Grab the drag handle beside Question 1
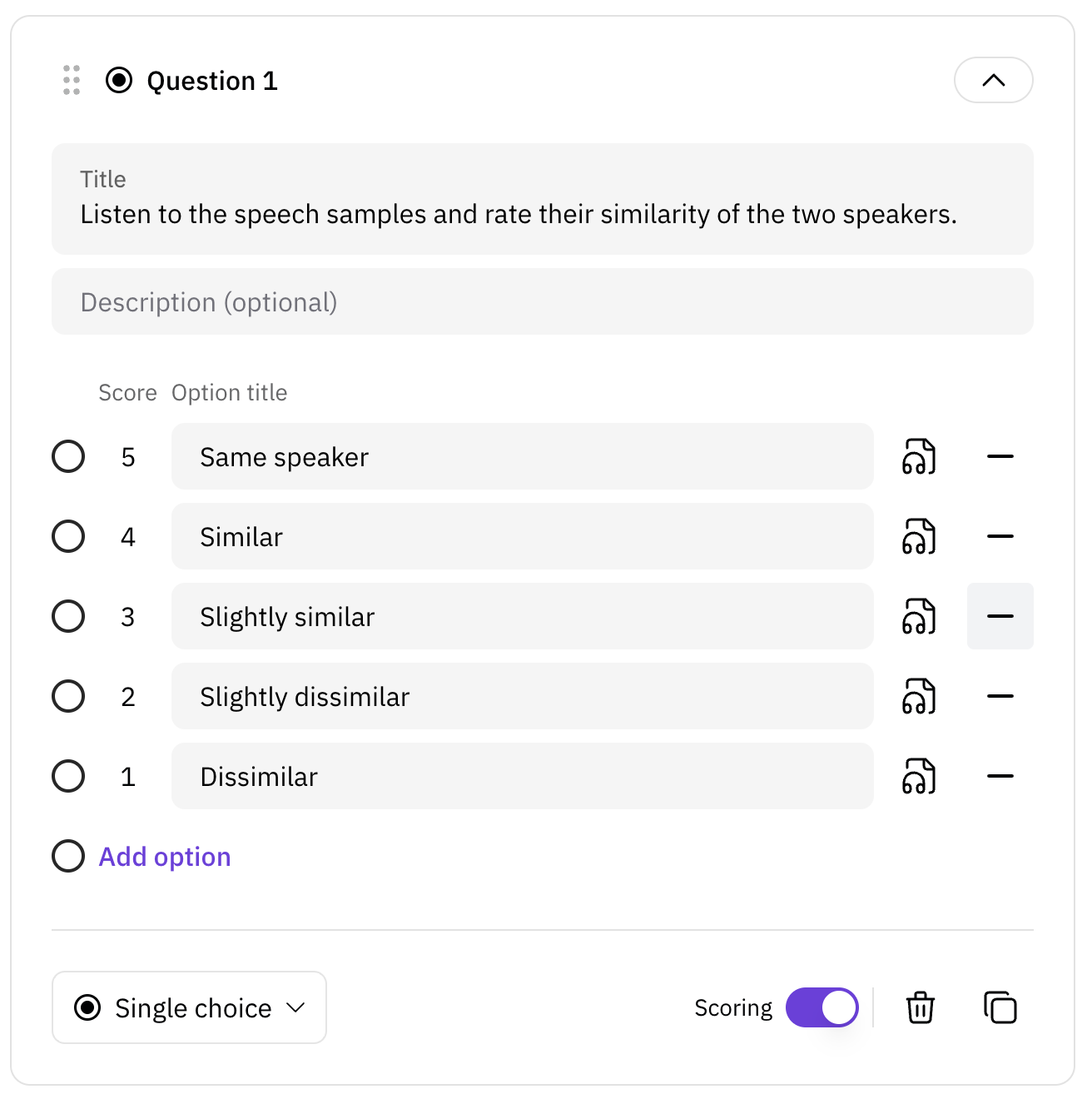Viewport: 1092px width, 1099px height. coord(72,80)
